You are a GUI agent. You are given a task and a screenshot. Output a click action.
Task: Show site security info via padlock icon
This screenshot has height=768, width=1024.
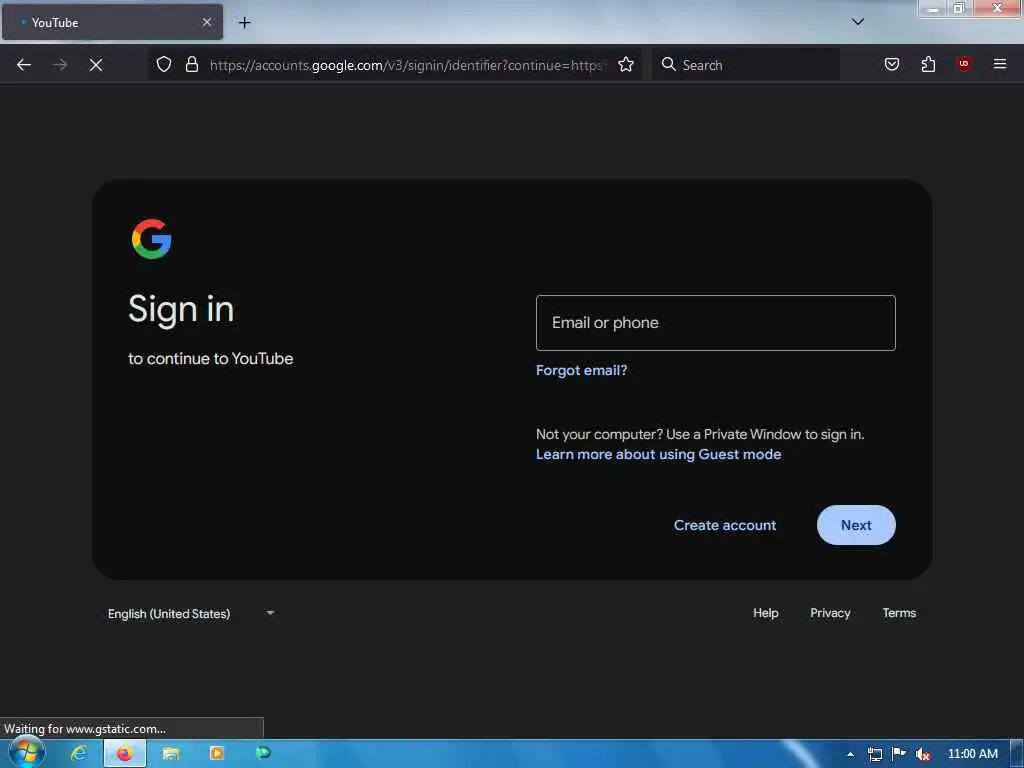click(191, 64)
